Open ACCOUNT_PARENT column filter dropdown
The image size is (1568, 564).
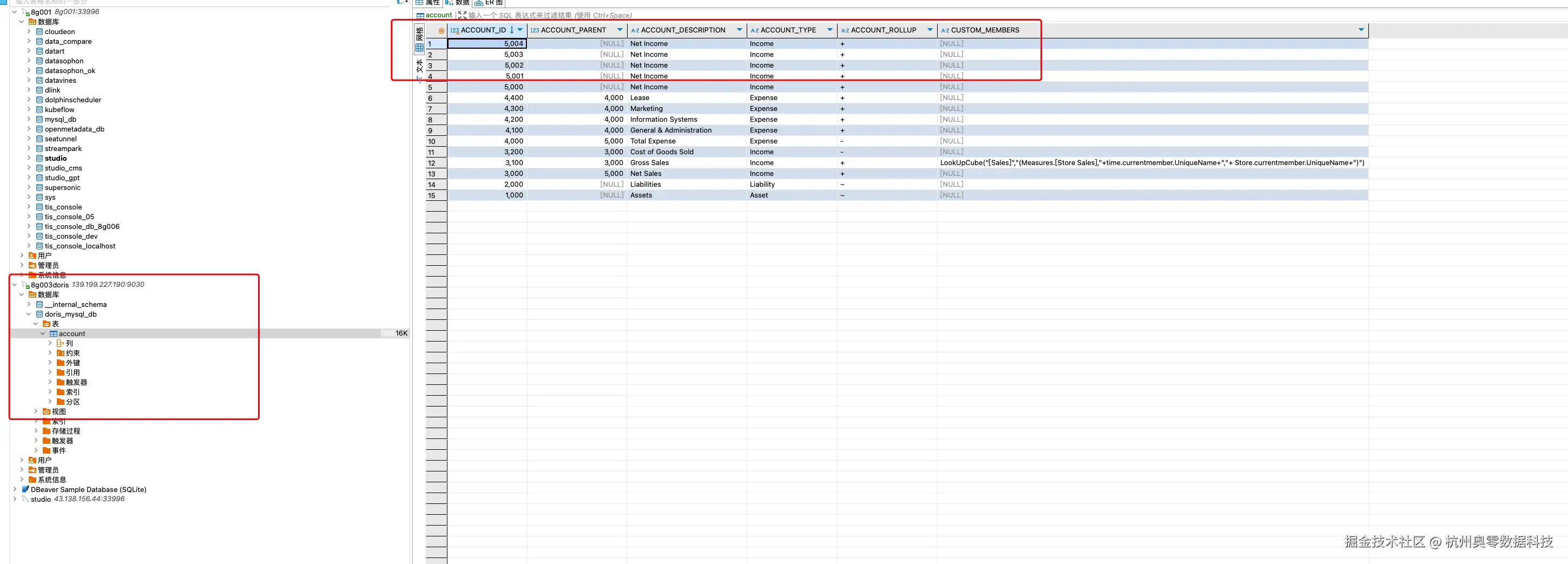click(x=620, y=30)
